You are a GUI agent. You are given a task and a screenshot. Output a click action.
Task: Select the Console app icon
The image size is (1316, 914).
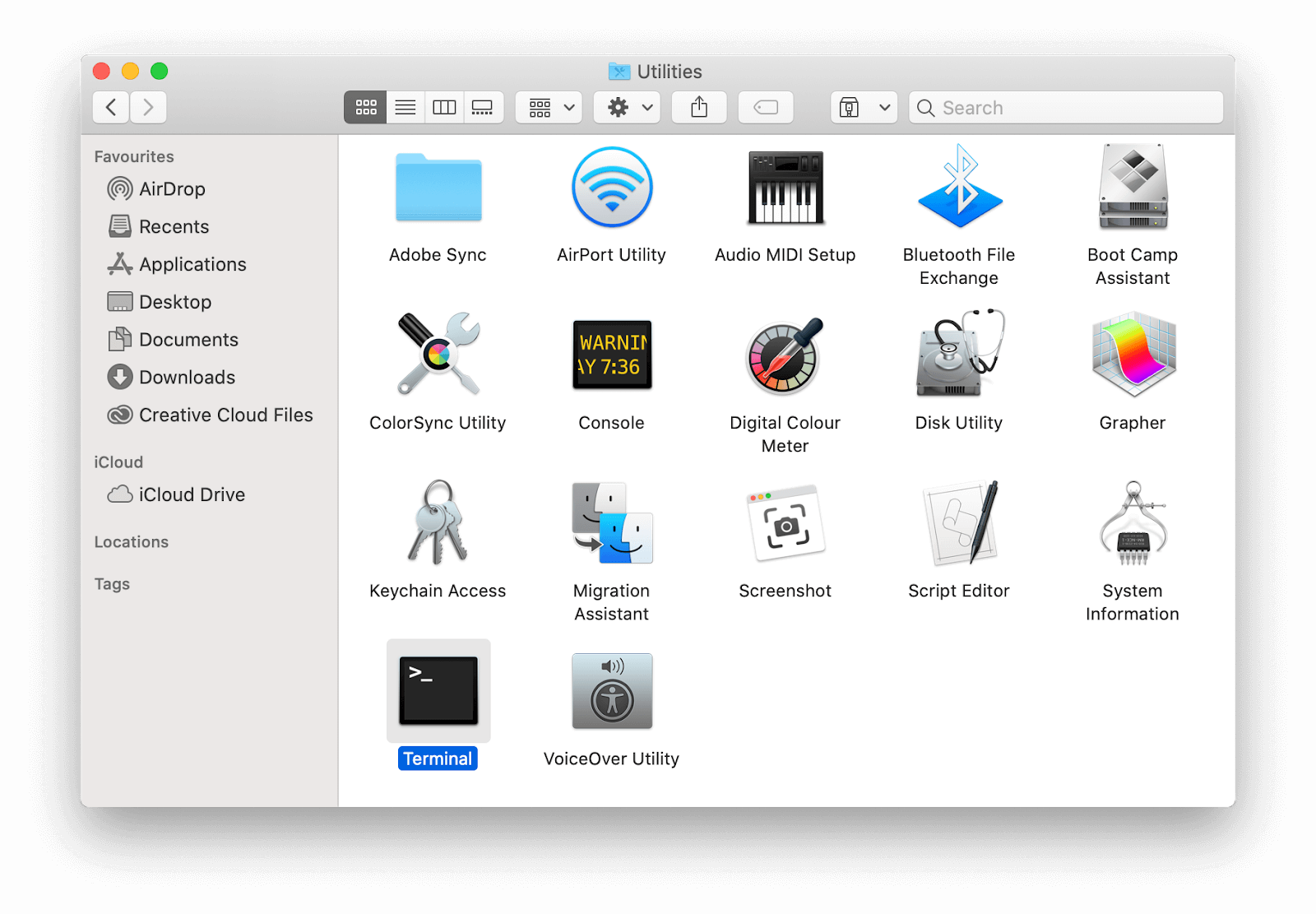[612, 355]
